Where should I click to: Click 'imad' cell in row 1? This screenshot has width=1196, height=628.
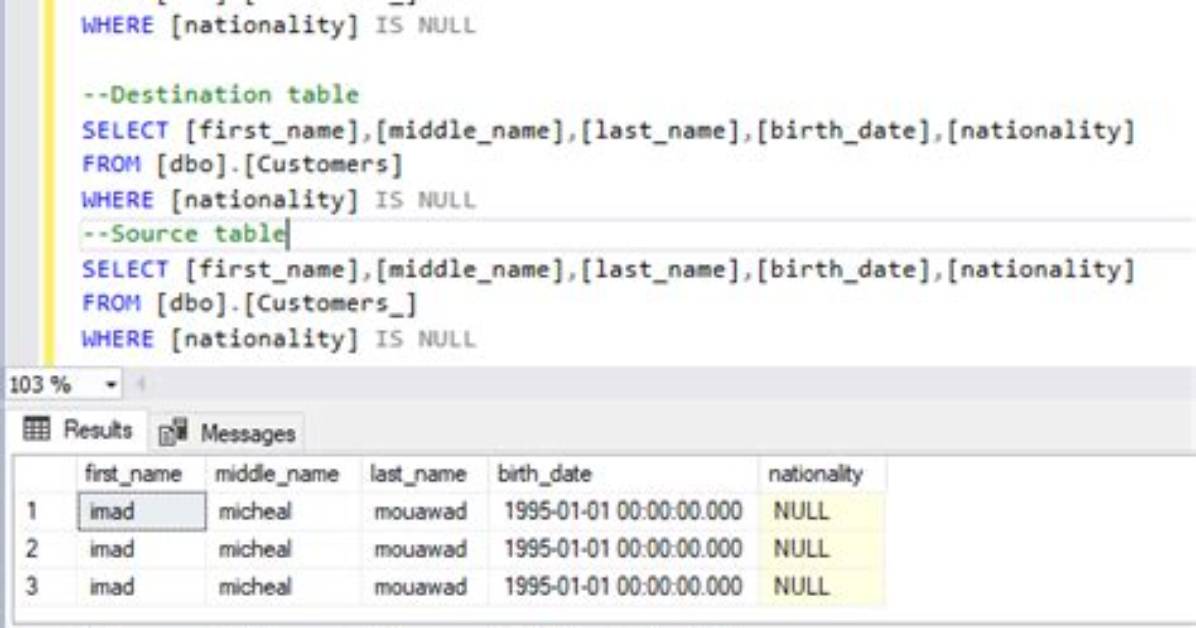point(141,510)
